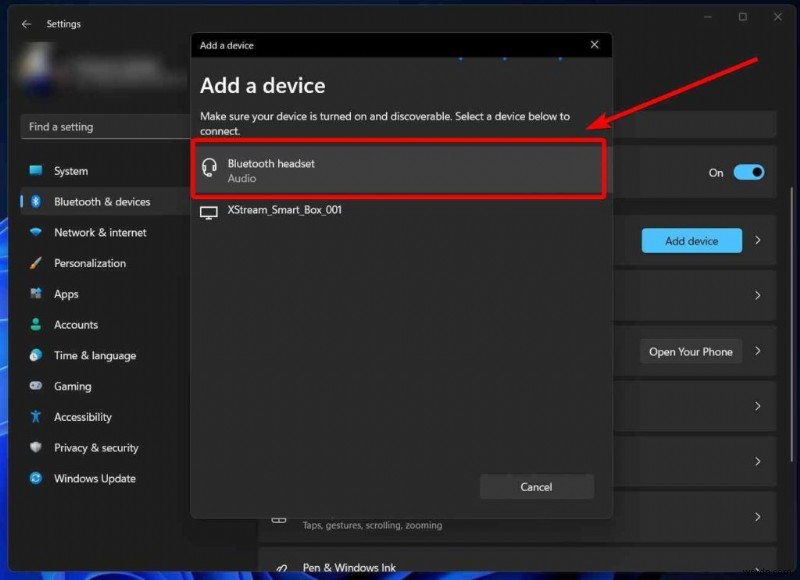Image resolution: width=800 pixels, height=580 pixels.
Task: Click the Personalization brush icon
Action: point(33,263)
